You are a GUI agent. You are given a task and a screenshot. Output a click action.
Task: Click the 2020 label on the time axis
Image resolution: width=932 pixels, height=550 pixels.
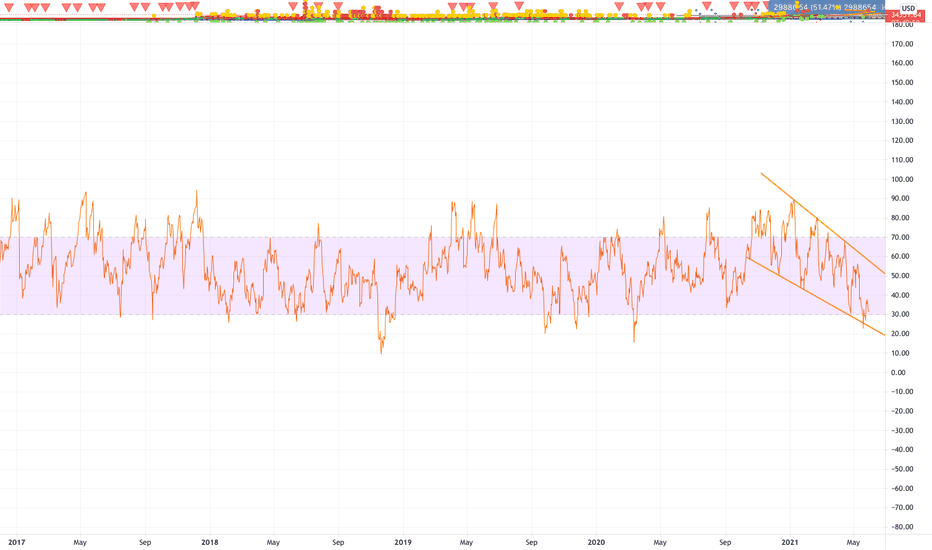tap(596, 542)
